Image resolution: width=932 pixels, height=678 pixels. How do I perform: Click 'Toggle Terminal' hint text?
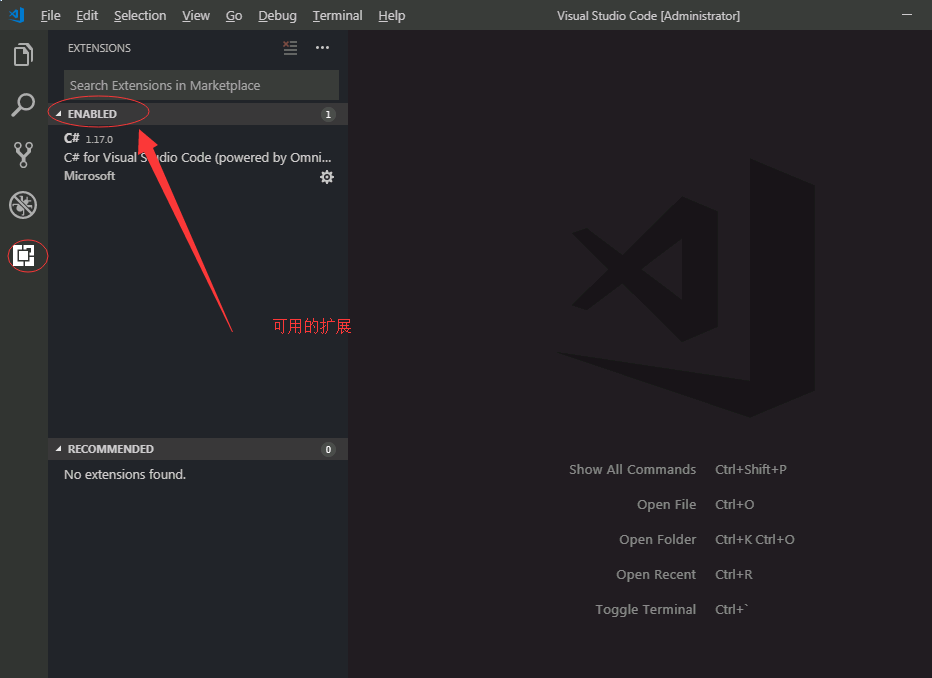tap(646, 610)
